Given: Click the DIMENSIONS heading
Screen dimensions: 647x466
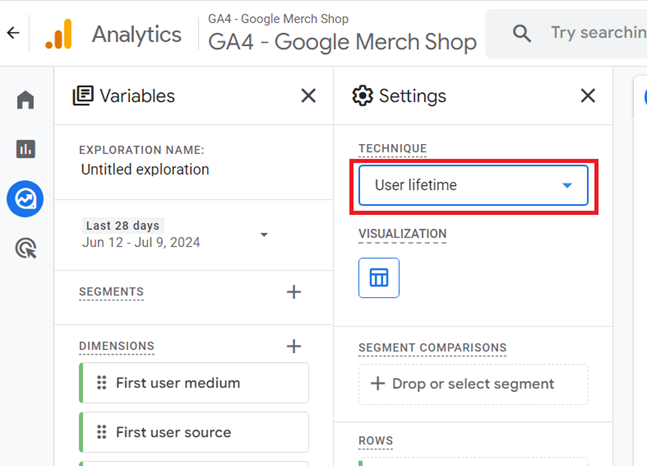Looking at the screenshot, I should click(x=117, y=346).
